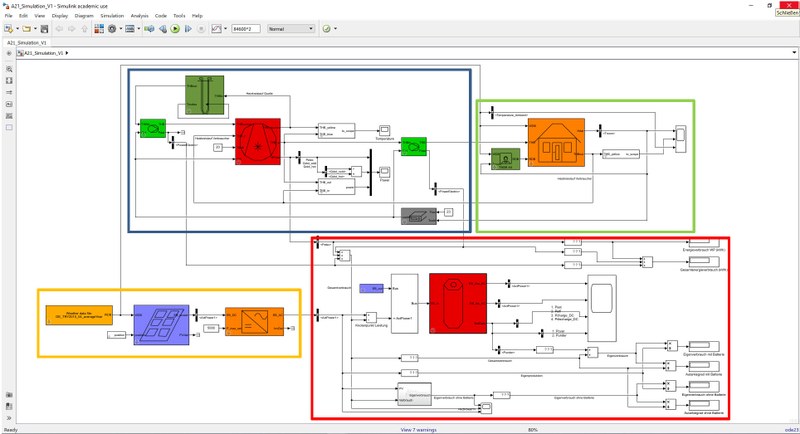Open the Model Advisor checkmark dropdown arrow
The height and width of the screenshot is (434, 800).
(336, 29)
